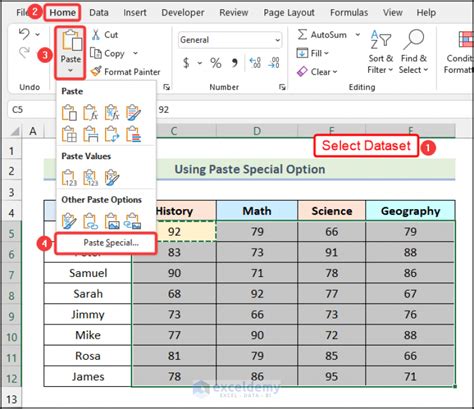
Task: Choose Paste Values icon with 123
Action: click(x=69, y=178)
